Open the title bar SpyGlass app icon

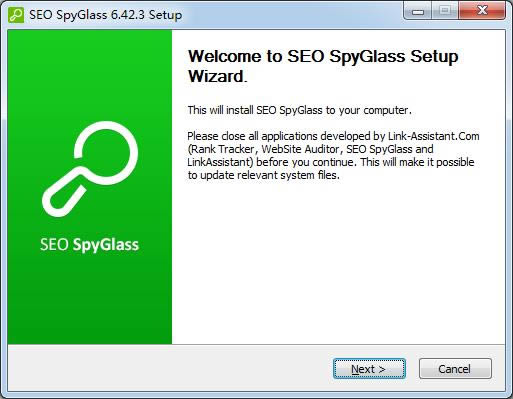[x=16, y=15]
